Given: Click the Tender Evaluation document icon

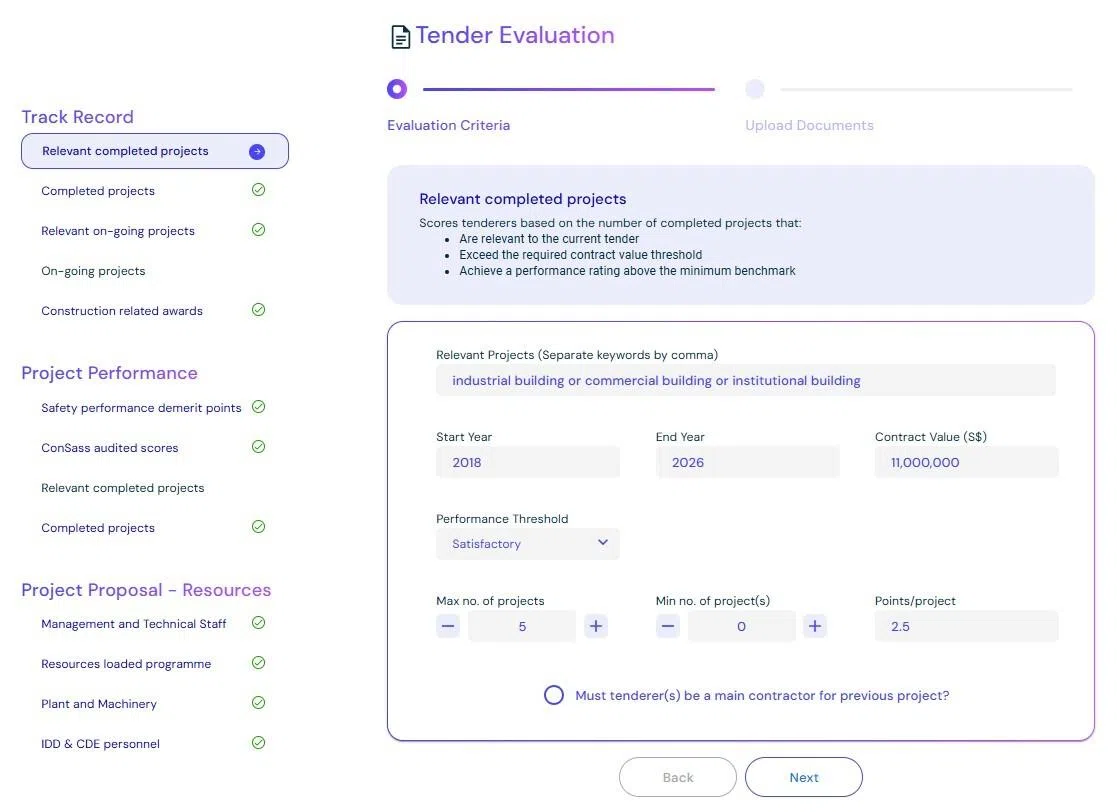Looking at the screenshot, I should [400, 37].
